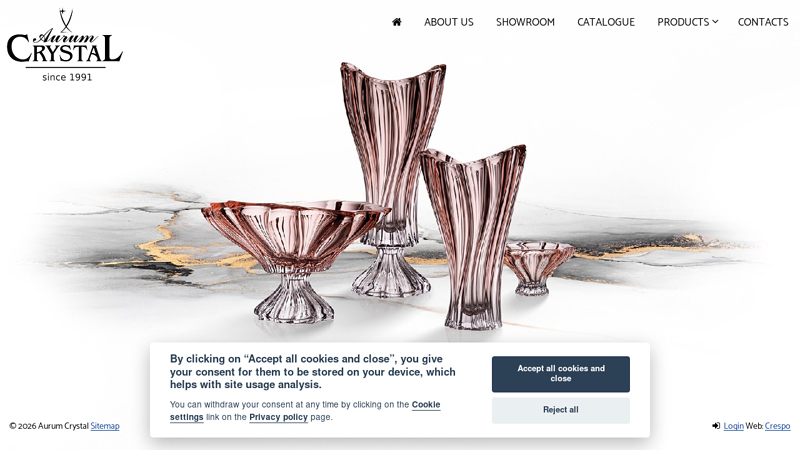The image size is (800, 450).
Task: Reject all cookies
Action: coord(561,410)
